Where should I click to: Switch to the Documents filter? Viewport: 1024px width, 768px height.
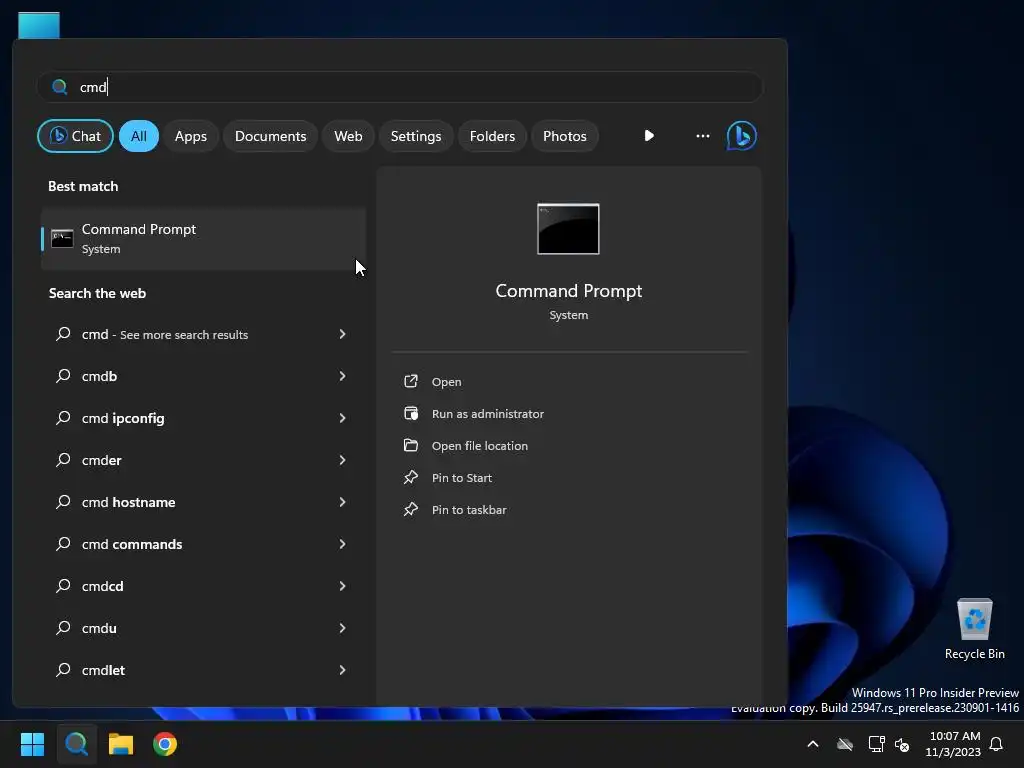pyautogui.click(x=270, y=136)
